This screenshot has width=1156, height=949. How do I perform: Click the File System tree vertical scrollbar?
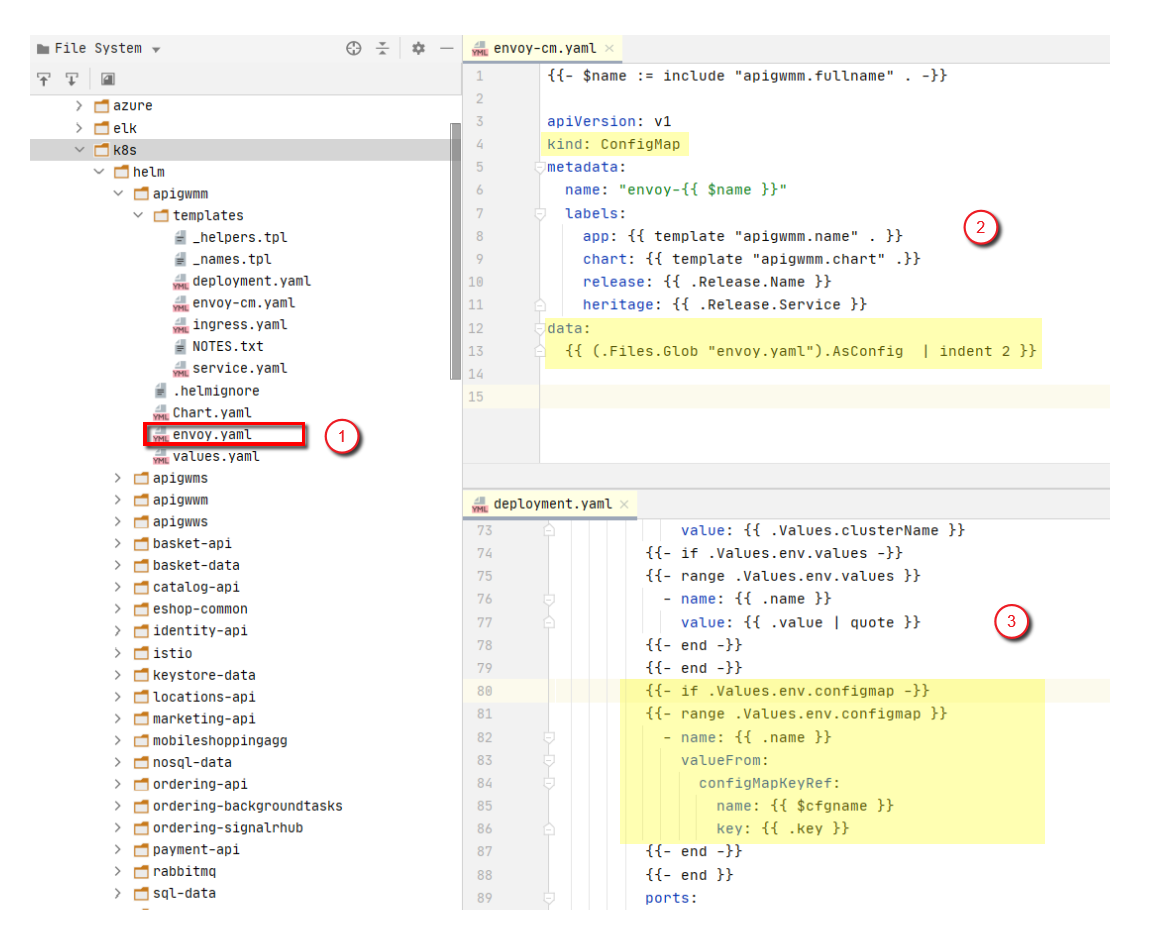(x=455, y=250)
